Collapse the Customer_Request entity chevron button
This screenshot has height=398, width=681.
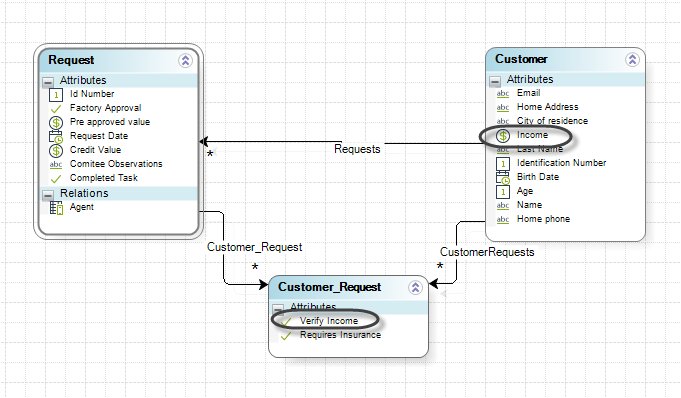coord(415,287)
